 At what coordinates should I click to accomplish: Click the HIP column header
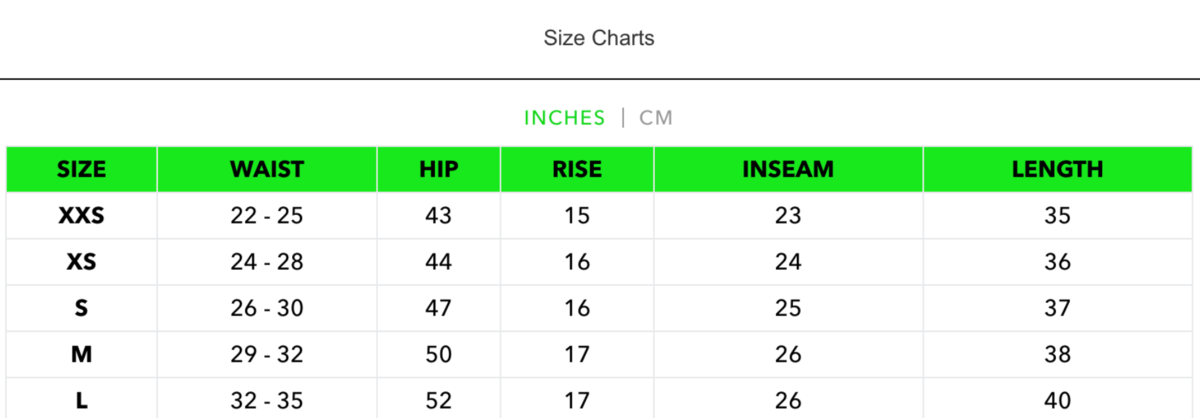point(438,169)
